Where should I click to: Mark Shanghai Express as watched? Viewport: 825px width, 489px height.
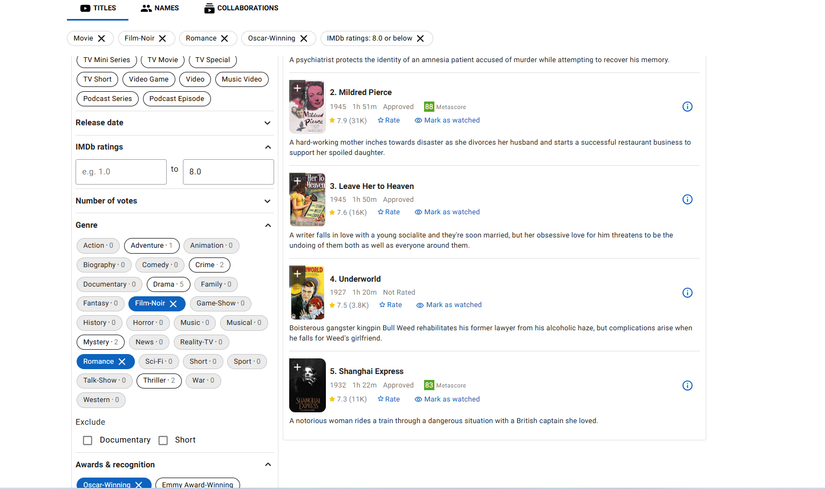tap(447, 400)
